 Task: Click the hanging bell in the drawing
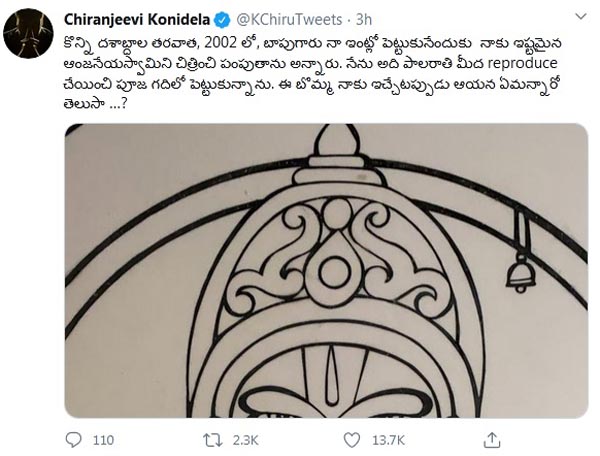[x=520, y=272]
